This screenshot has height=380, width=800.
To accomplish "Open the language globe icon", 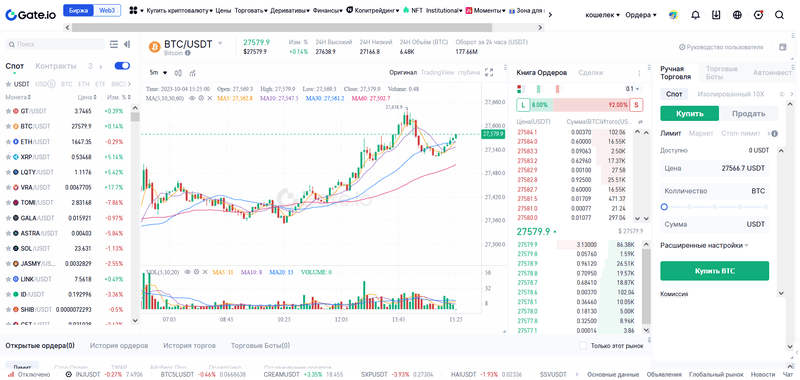I will click(737, 15).
